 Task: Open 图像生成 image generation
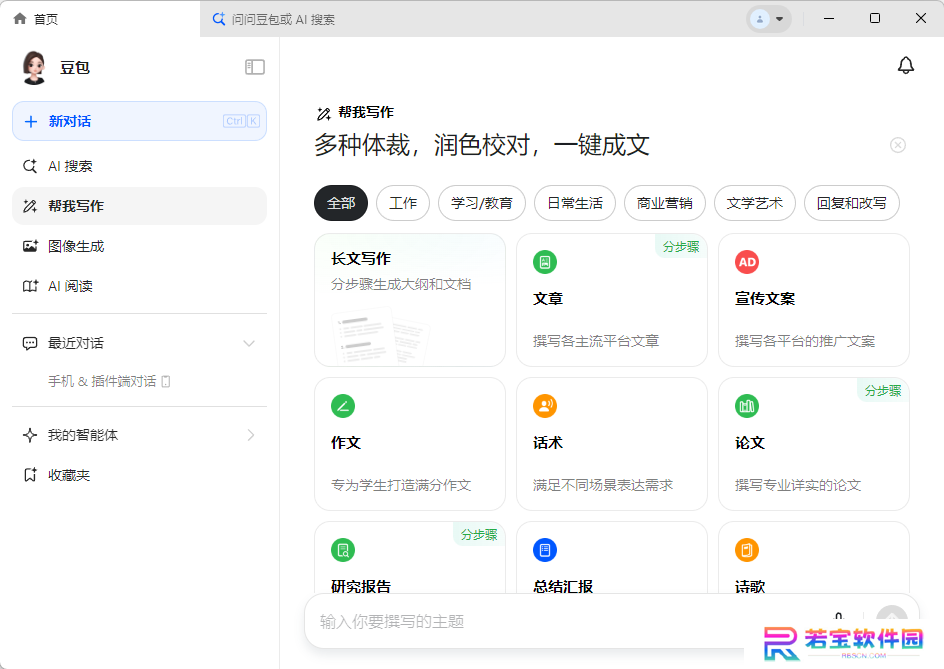(139, 246)
